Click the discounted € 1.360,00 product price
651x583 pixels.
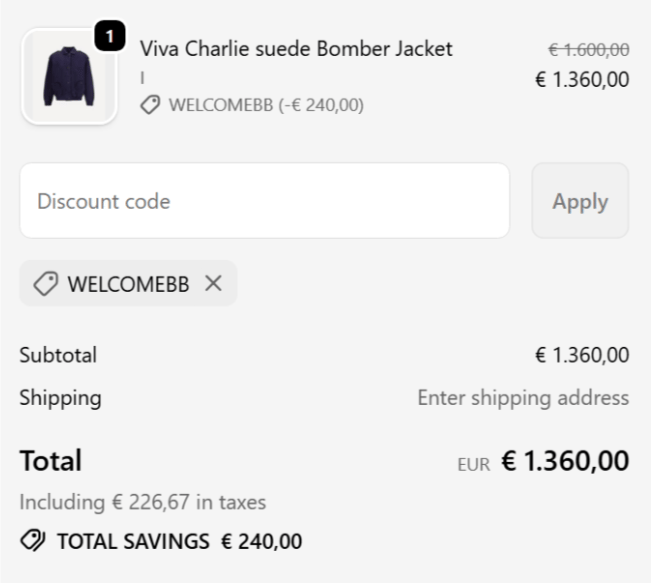pyautogui.click(x=582, y=80)
